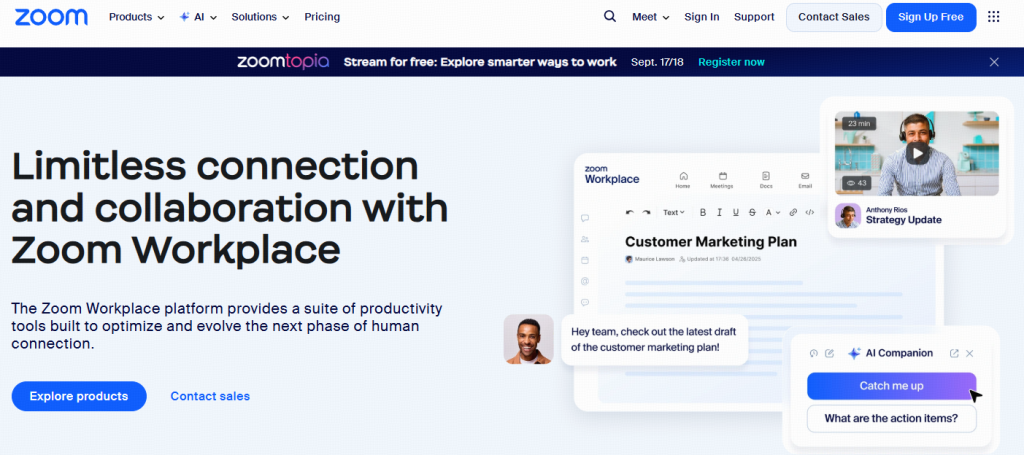
Task: Click the Sign Up Free button
Action: point(931,17)
